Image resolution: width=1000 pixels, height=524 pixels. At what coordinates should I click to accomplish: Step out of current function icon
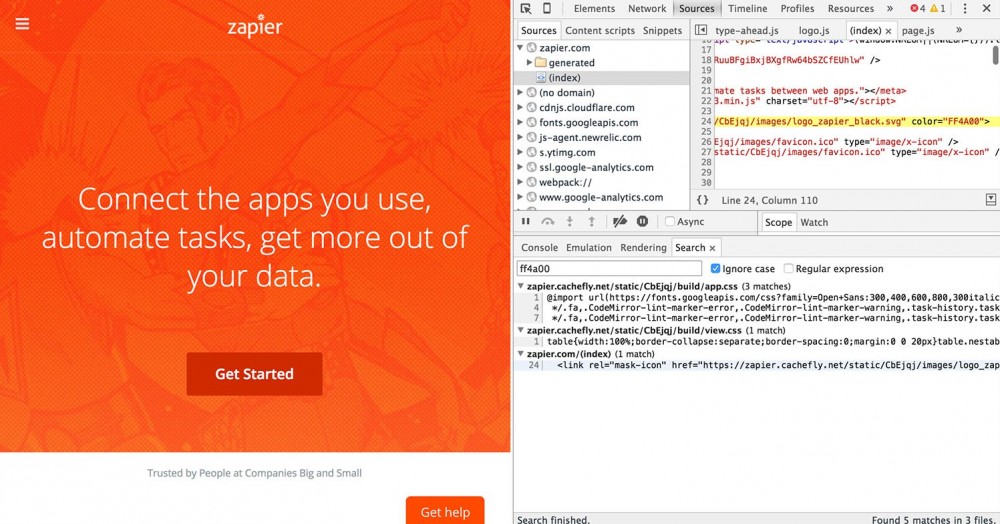pyautogui.click(x=591, y=221)
